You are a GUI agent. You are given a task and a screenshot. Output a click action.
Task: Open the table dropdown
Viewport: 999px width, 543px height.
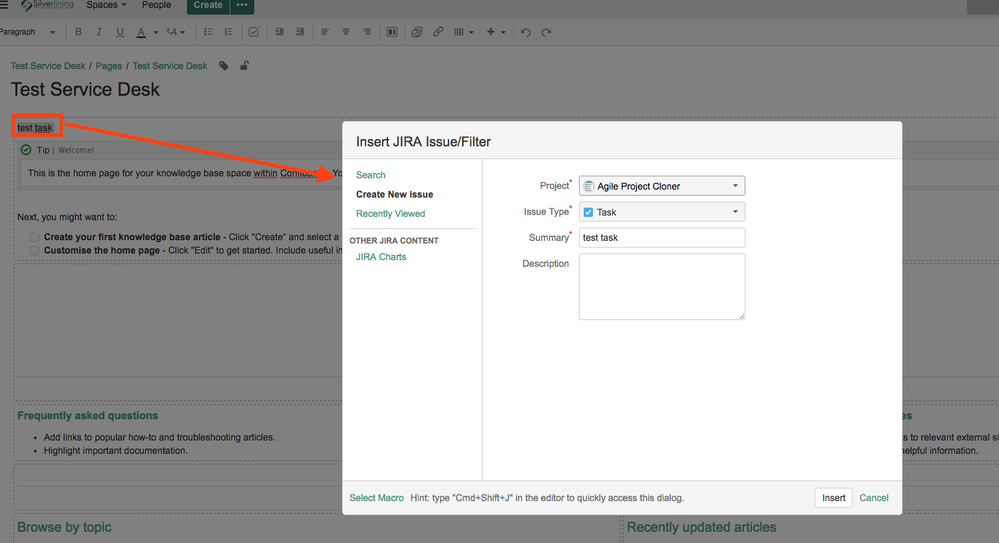464,32
